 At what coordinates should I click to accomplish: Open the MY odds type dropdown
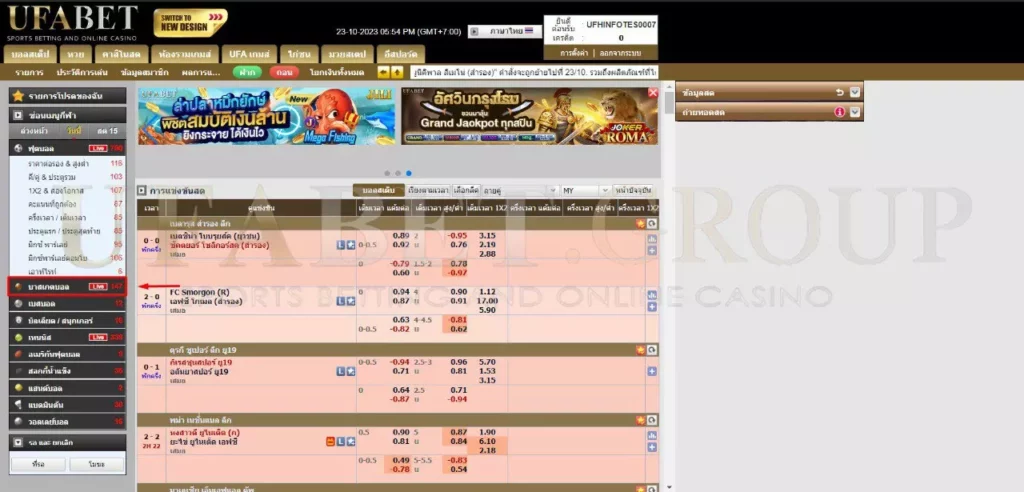(584, 190)
